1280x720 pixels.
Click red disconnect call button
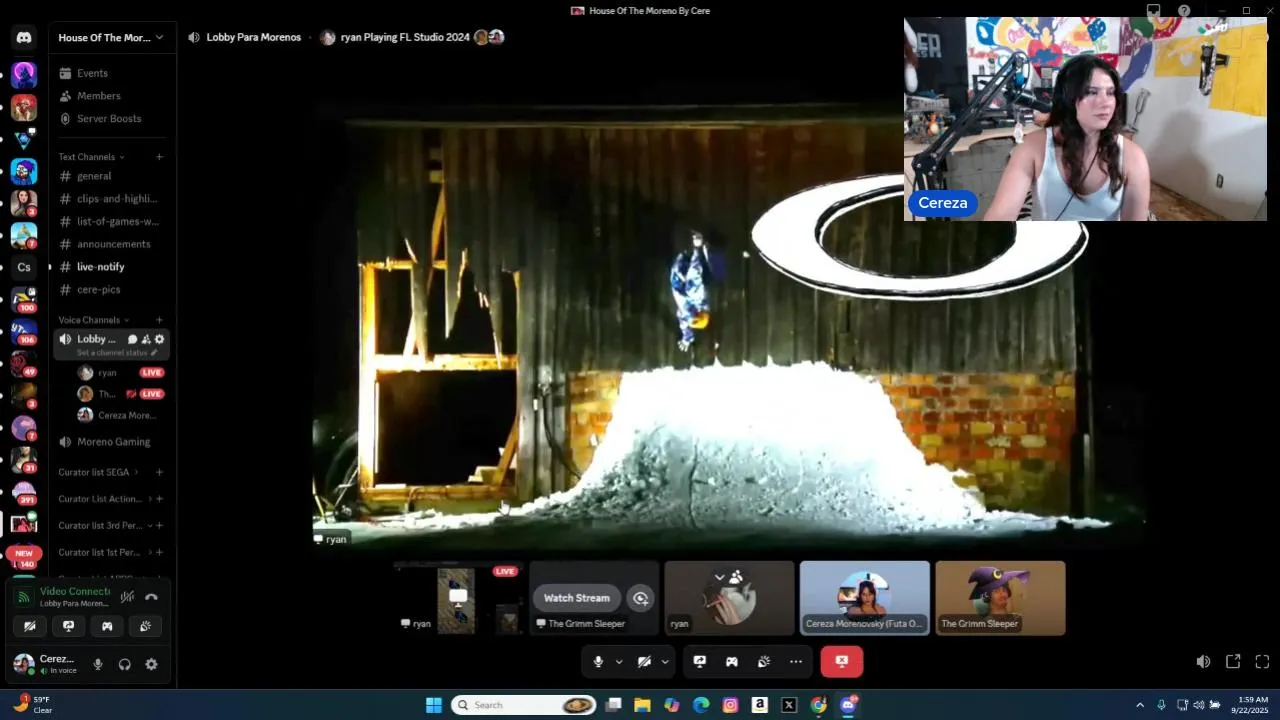click(x=842, y=662)
